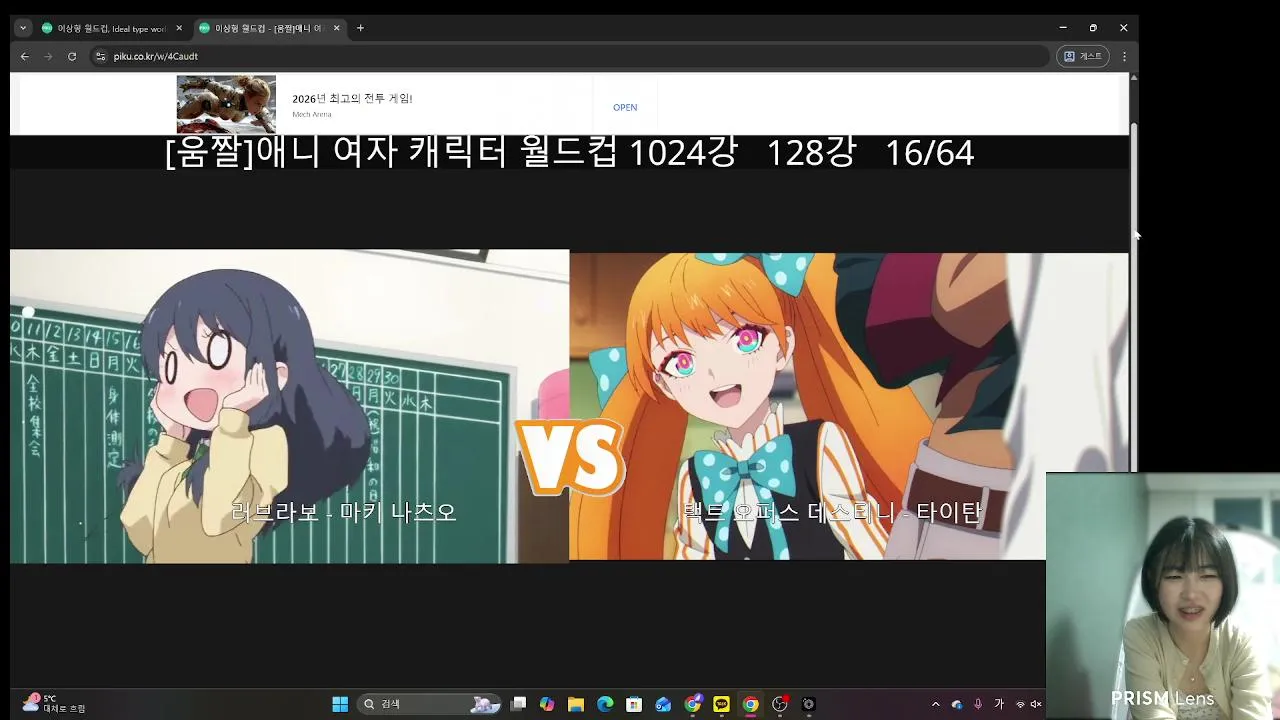Launch Copilot from the taskbar
1280x720 pixels.
(x=547, y=704)
